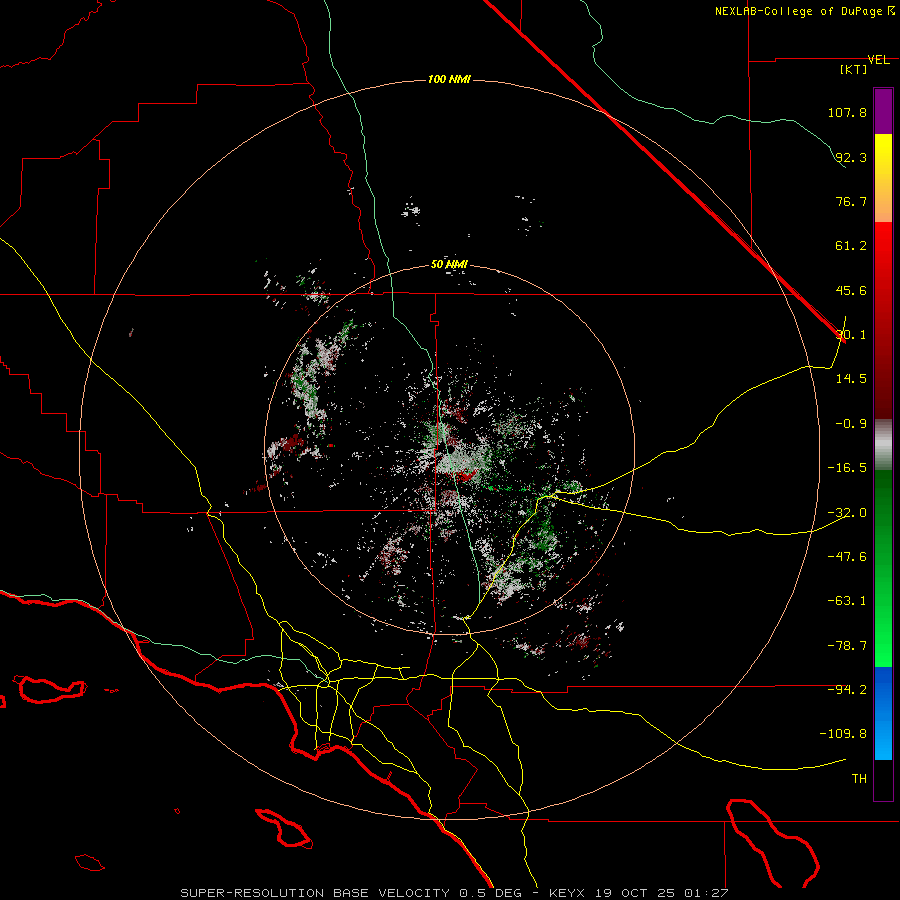This screenshot has width=900, height=900.
Task: Click the yellow-orange segment of velocity color bar
Action: tap(883, 178)
